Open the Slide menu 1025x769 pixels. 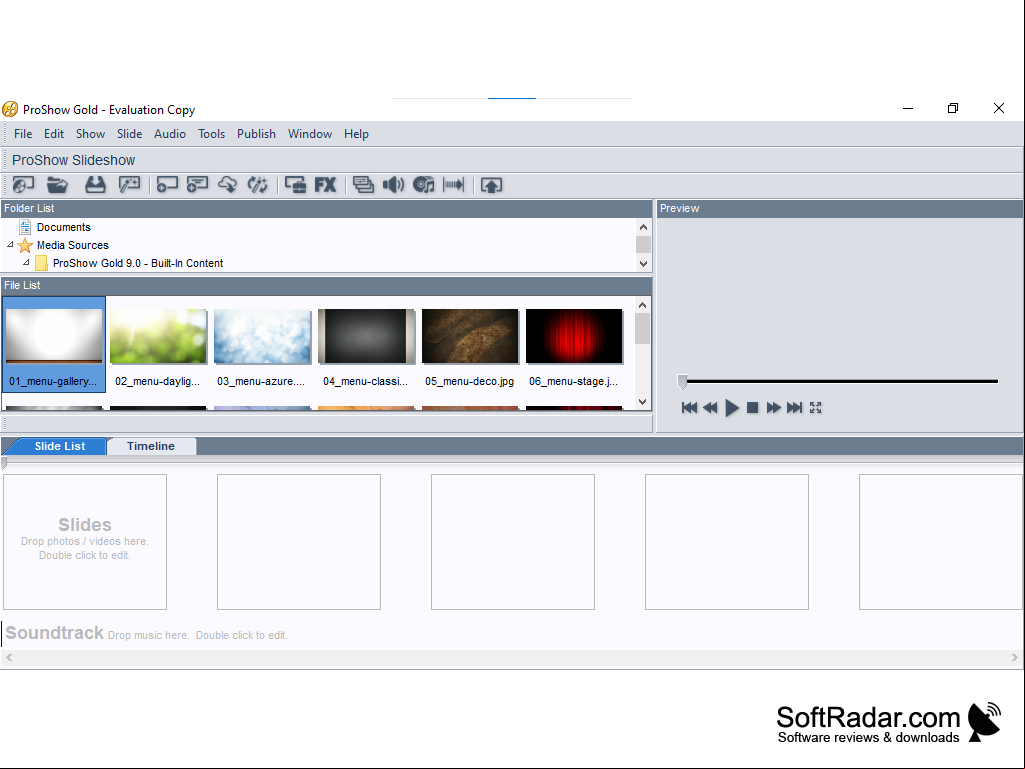[x=129, y=134]
